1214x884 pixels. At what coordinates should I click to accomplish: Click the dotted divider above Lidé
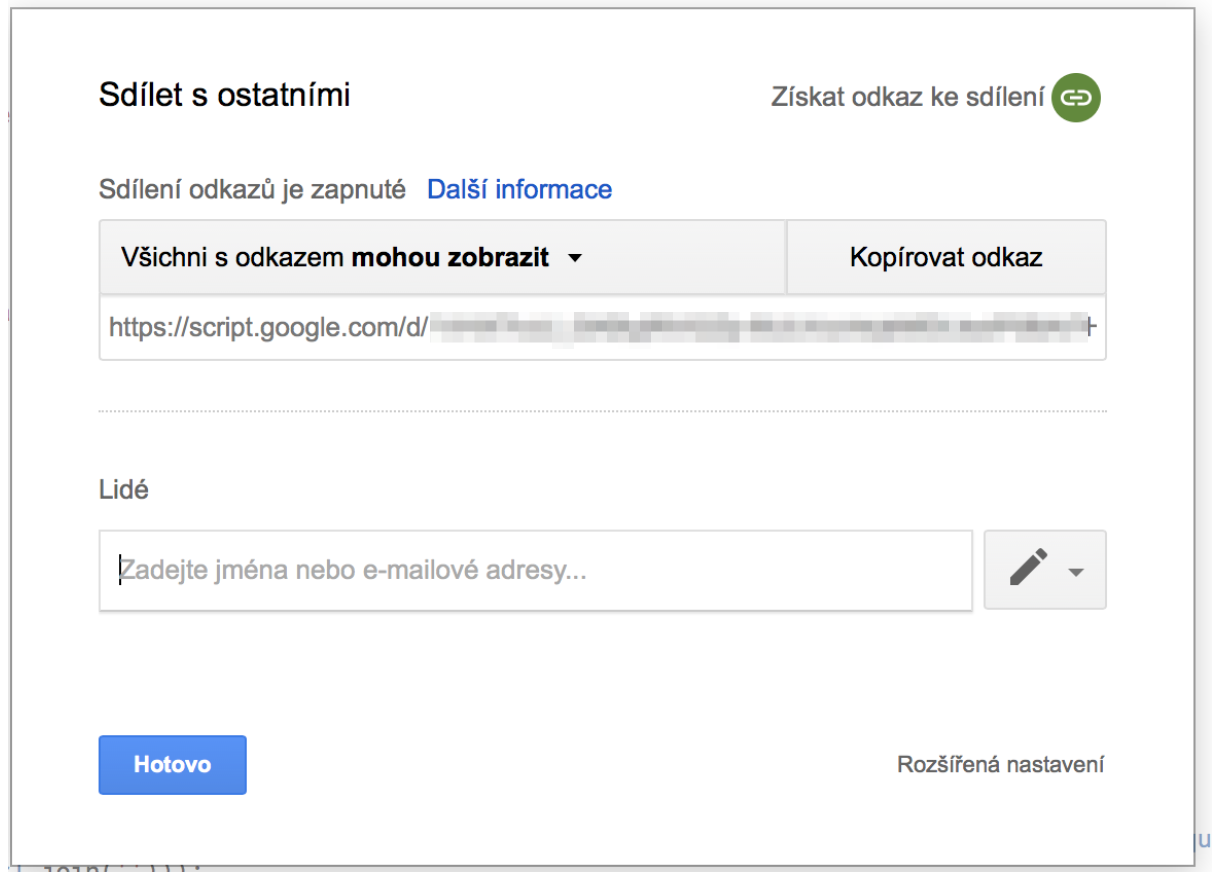[602, 411]
